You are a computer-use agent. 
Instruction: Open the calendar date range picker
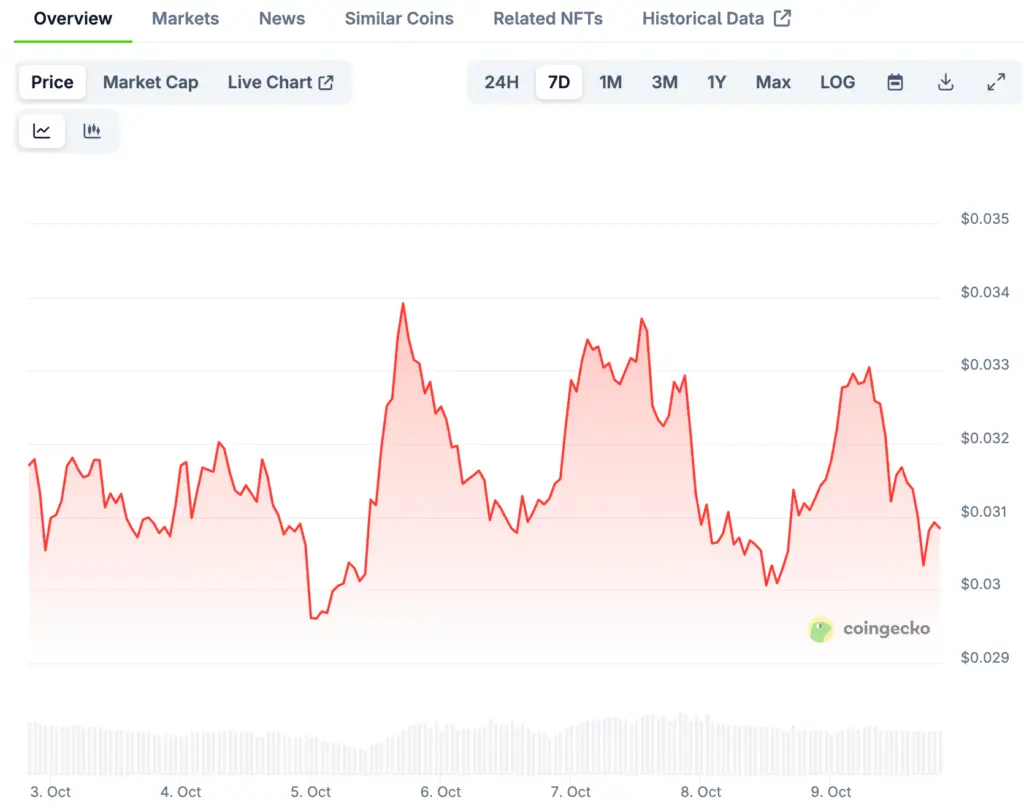895,82
